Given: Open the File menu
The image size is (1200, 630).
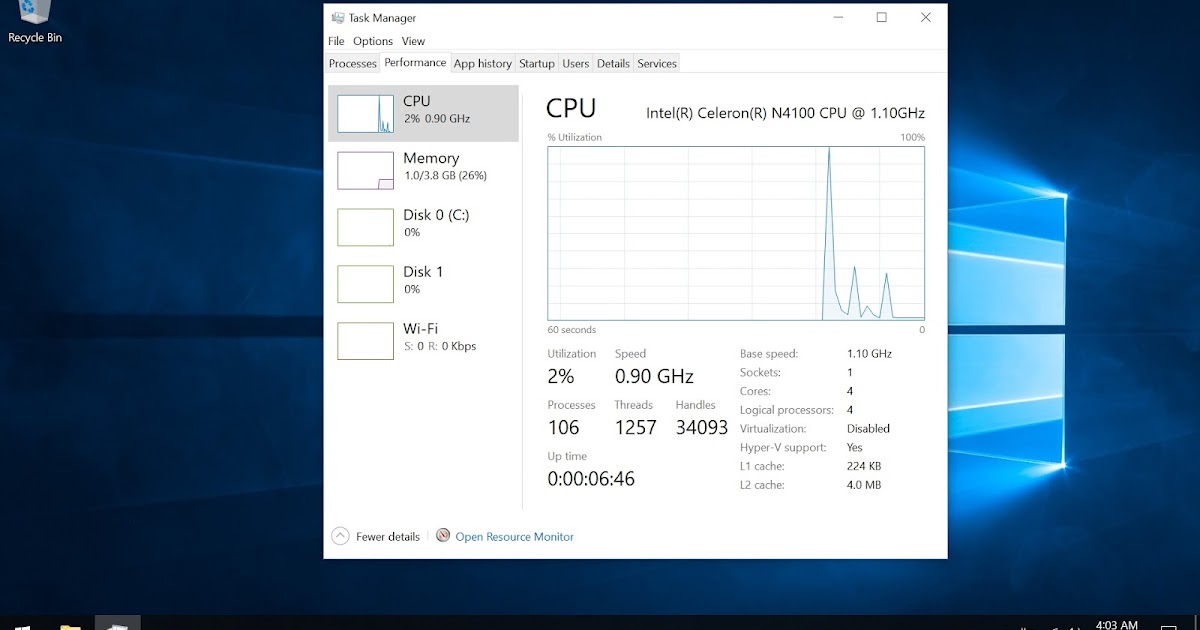Looking at the screenshot, I should (336, 41).
